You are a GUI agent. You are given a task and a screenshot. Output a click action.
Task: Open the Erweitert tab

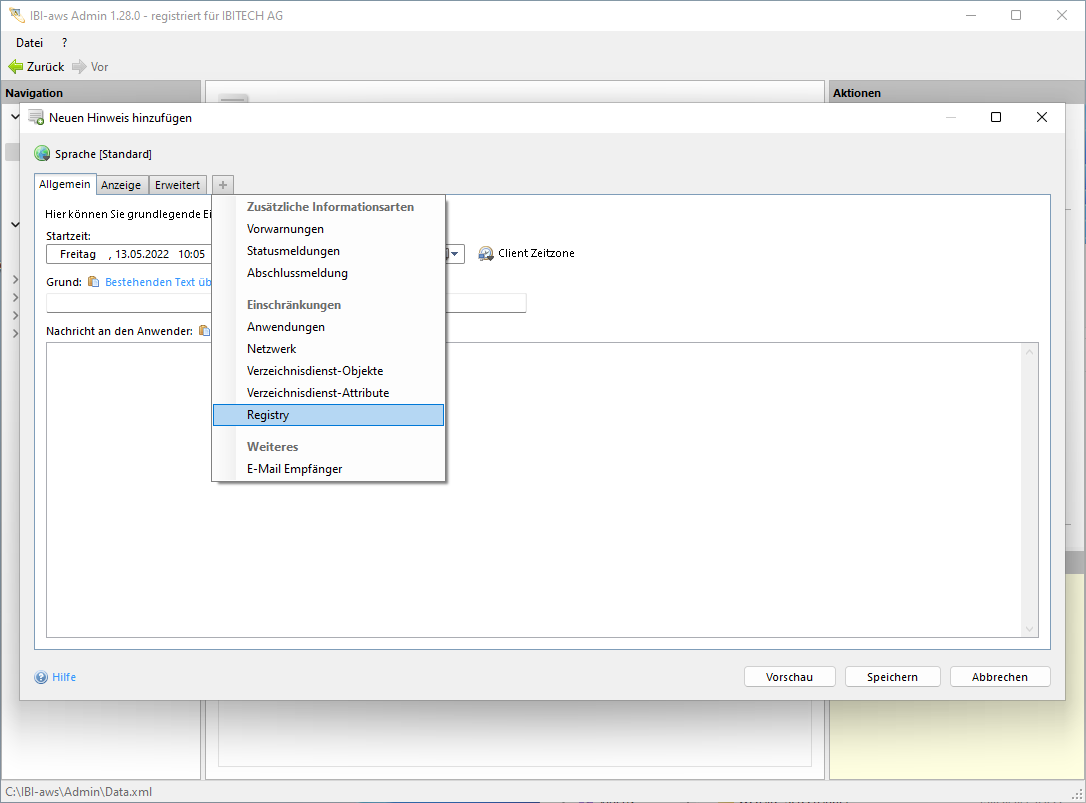[177, 185]
